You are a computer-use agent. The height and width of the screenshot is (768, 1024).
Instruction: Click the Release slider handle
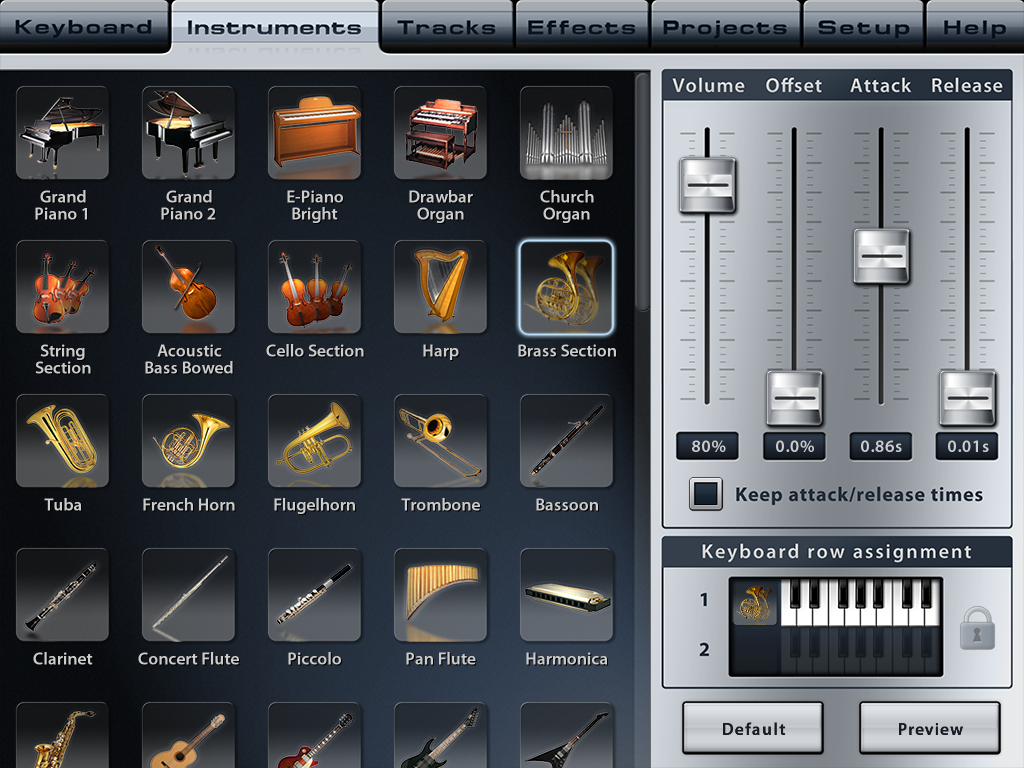coord(967,398)
